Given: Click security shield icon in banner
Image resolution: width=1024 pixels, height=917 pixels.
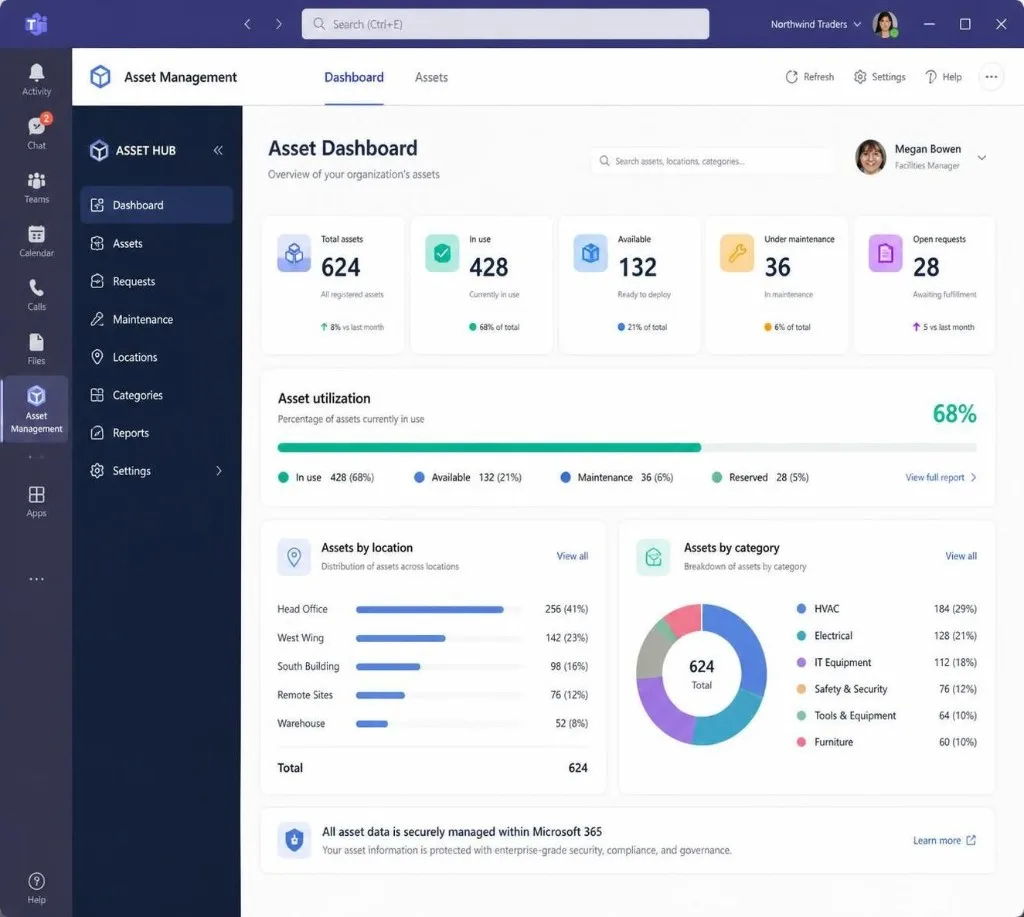Looking at the screenshot, I should tap(294, 840).
